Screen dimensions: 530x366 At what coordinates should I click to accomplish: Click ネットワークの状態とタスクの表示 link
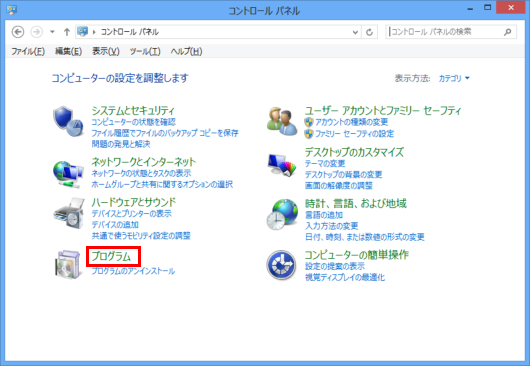click(x=141, y=173)
